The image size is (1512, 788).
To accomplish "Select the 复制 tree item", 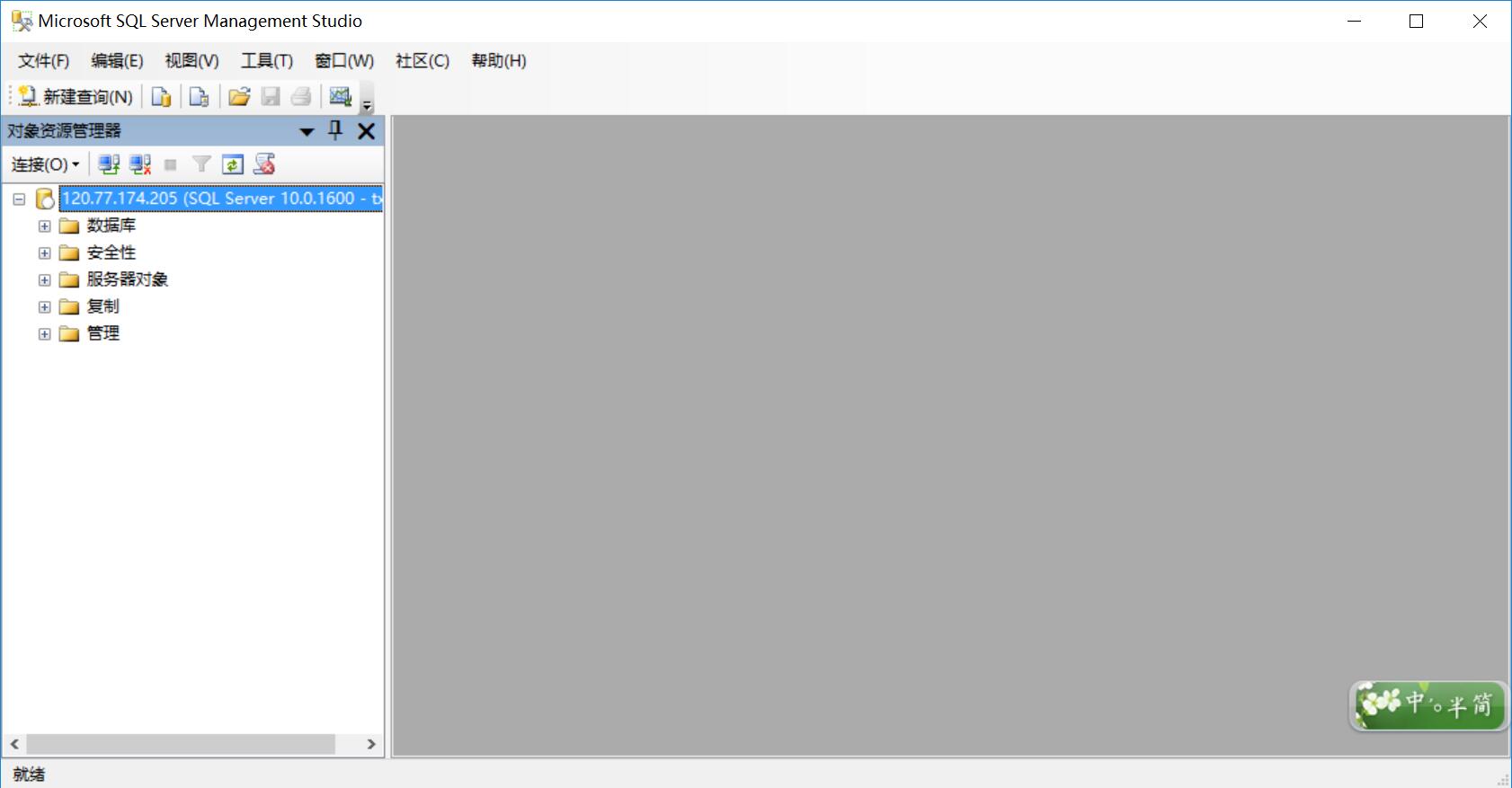I will coord(102,306).
